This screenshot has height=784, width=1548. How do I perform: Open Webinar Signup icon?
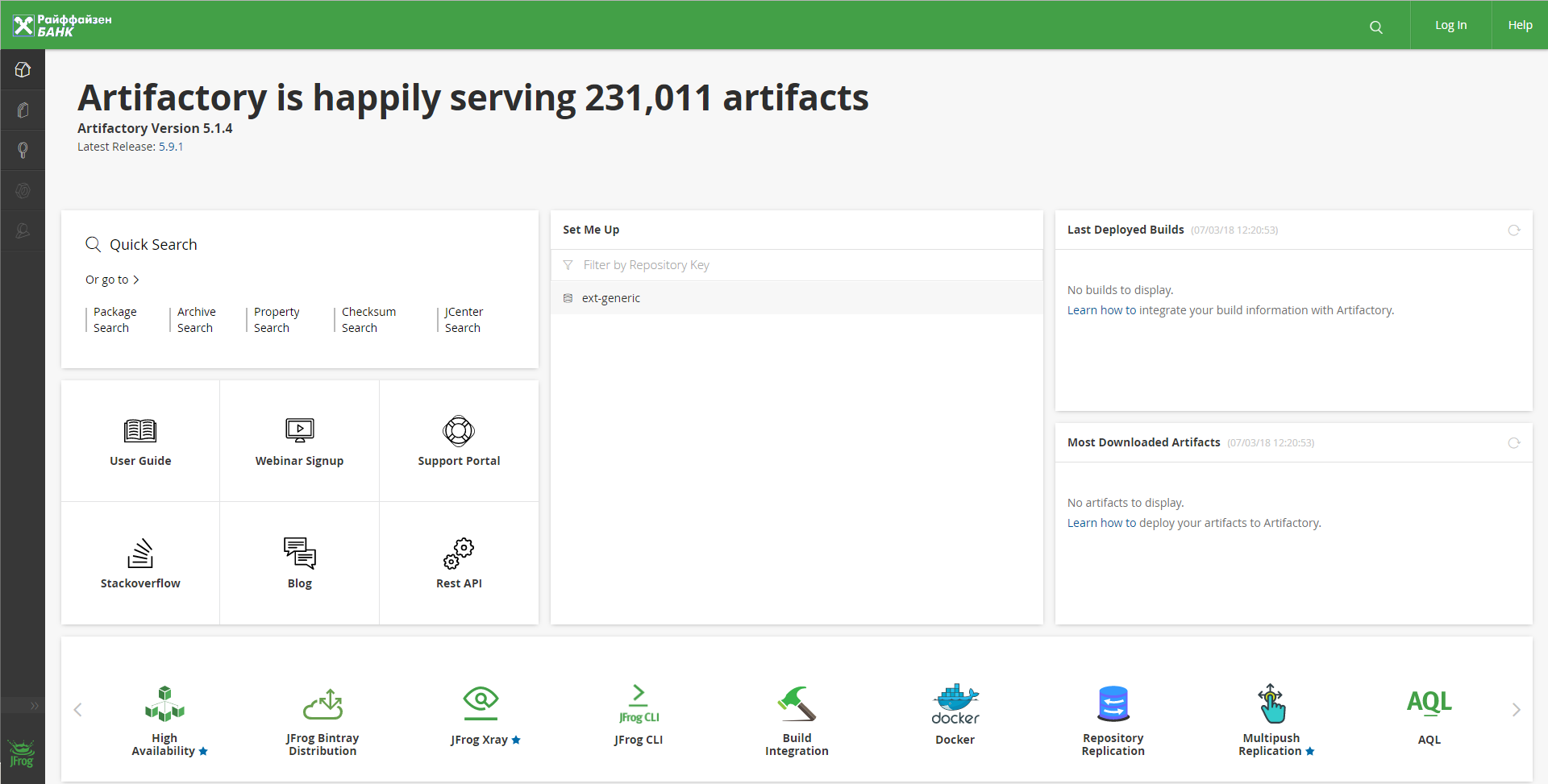300,430
